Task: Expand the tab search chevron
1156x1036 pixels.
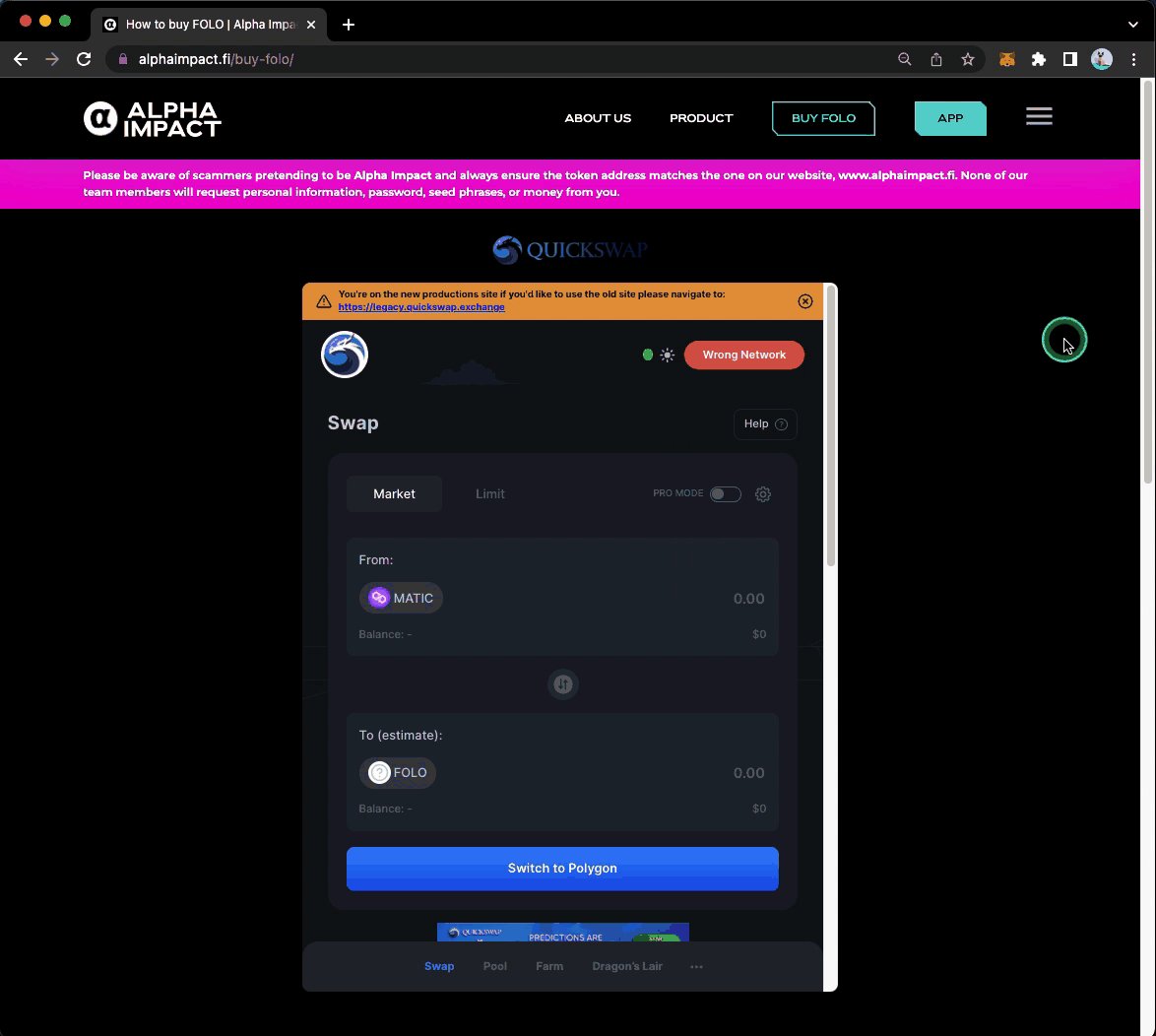Action: click(x=1133, y=25)
